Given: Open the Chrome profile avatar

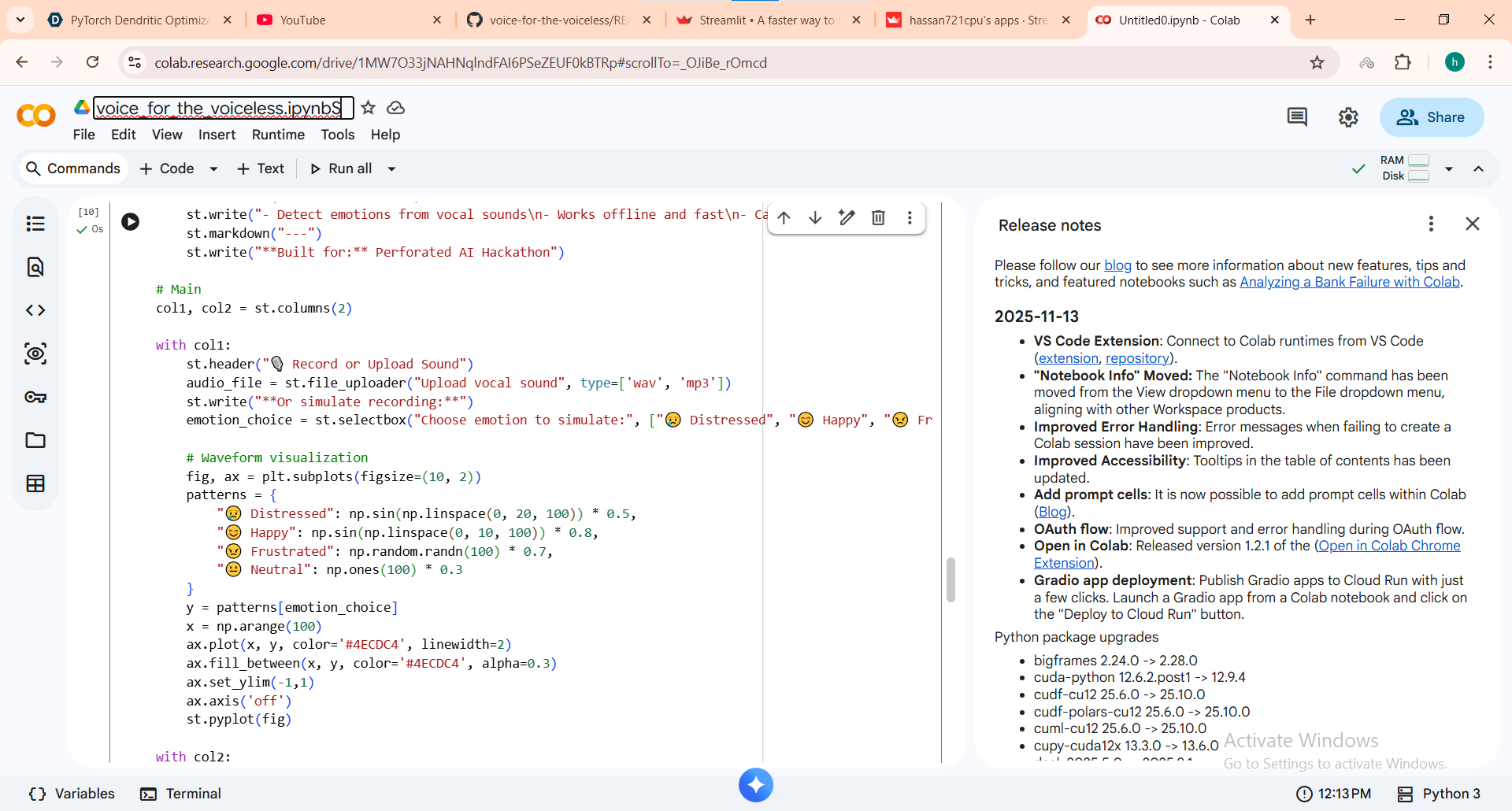Looking at the screenshot, I should coord(1455,62).
